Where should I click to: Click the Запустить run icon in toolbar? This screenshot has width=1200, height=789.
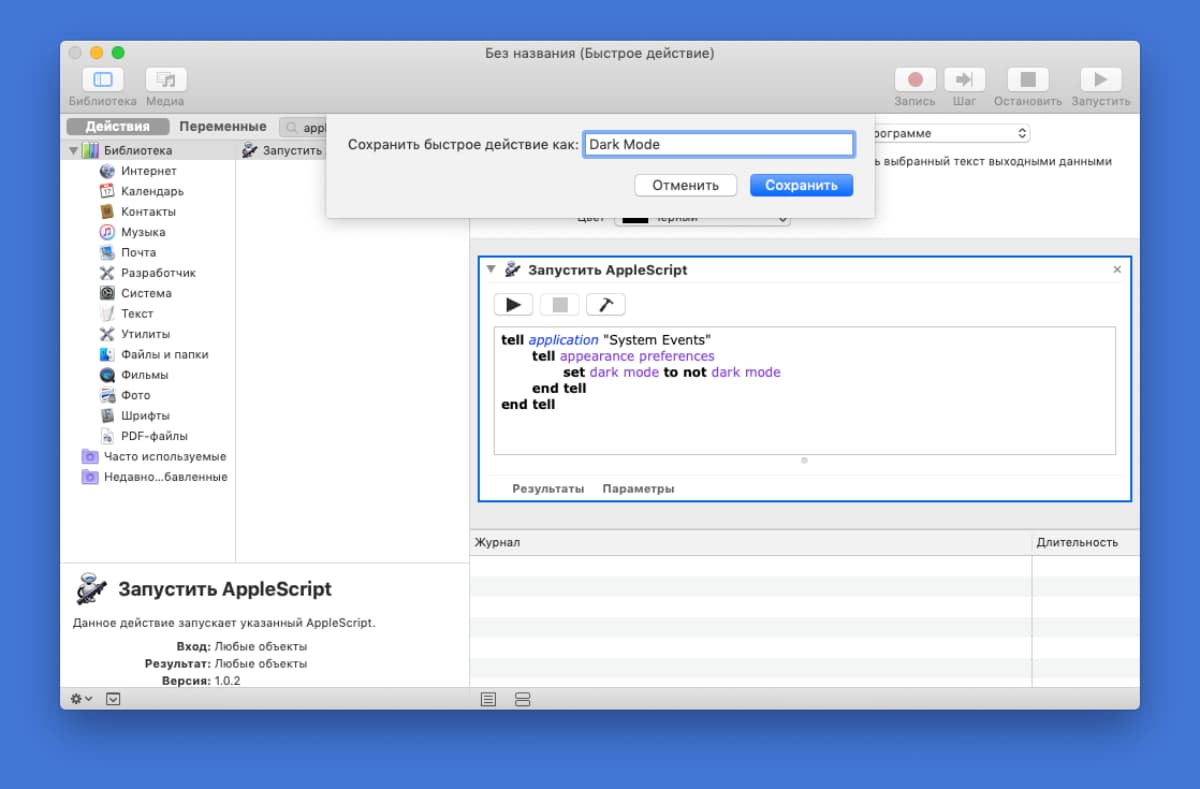coord(1100,80)
